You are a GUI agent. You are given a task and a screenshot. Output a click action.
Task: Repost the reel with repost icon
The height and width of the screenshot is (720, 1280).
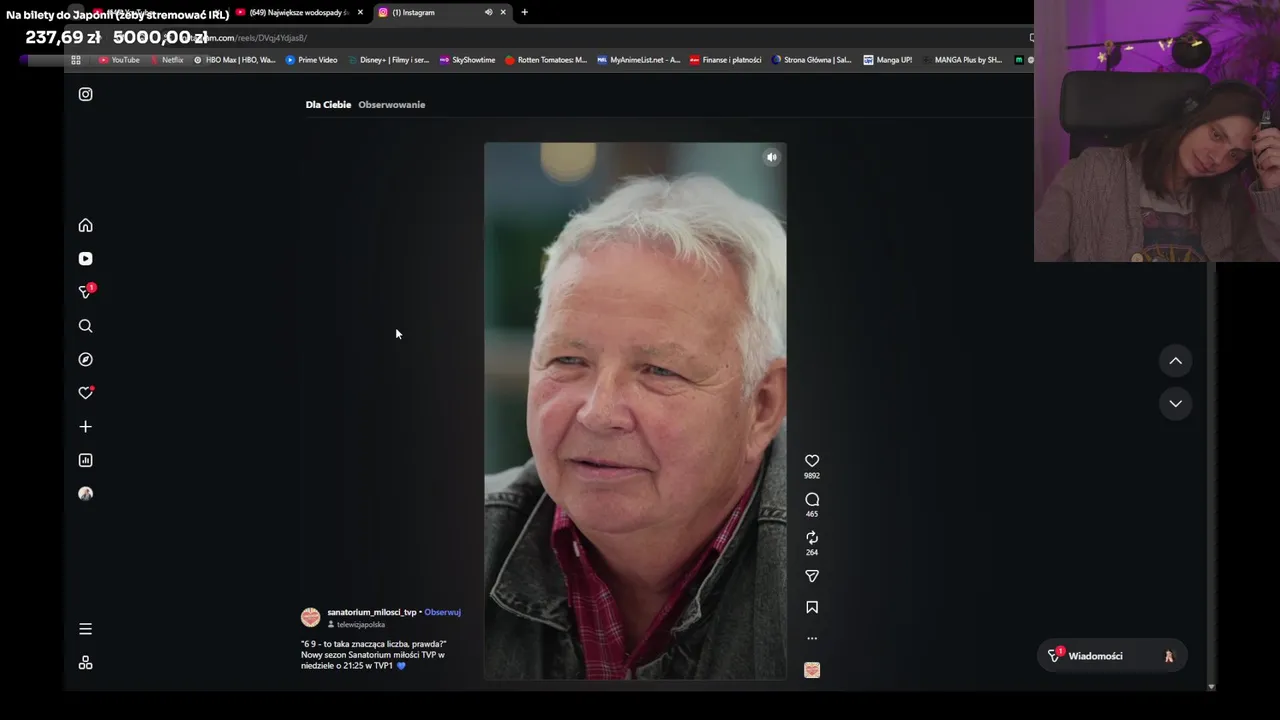pos(812,538)
